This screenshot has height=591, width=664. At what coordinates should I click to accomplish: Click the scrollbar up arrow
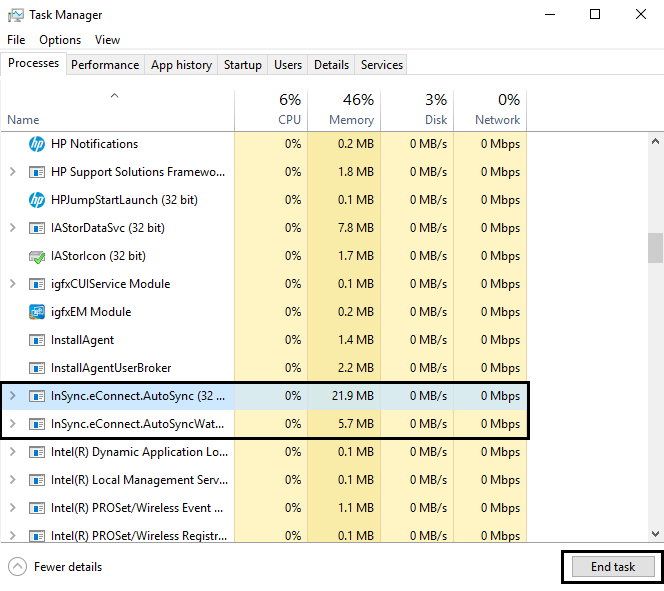tap(655, 141)
